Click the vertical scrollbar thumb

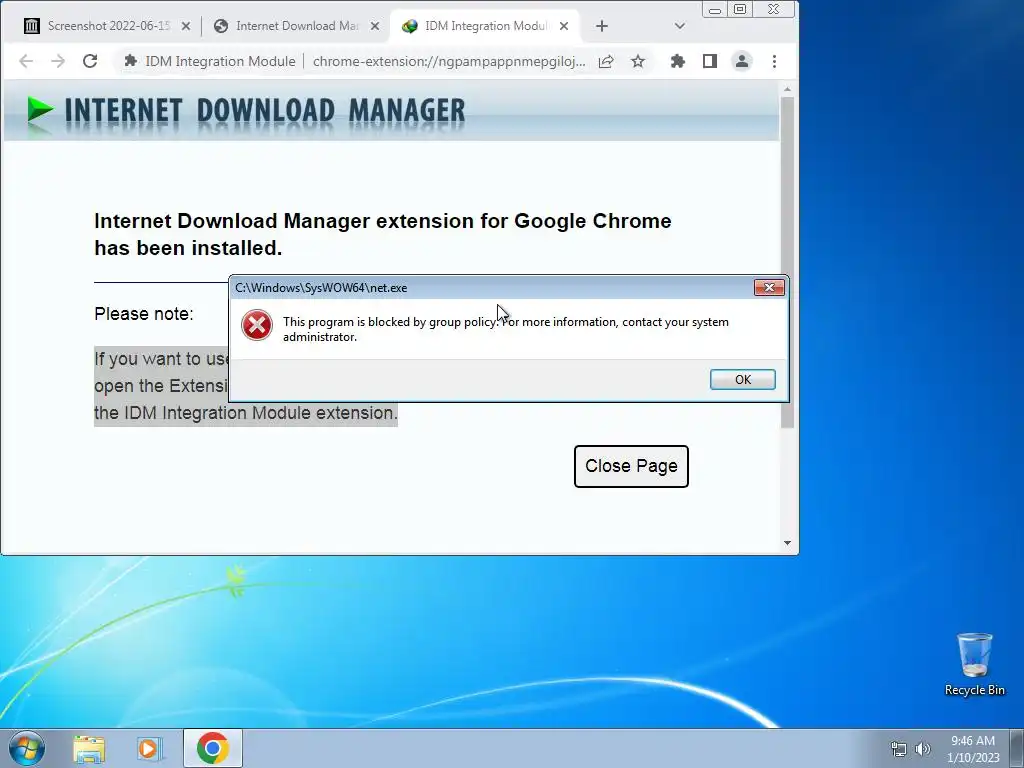click(787, 263)
